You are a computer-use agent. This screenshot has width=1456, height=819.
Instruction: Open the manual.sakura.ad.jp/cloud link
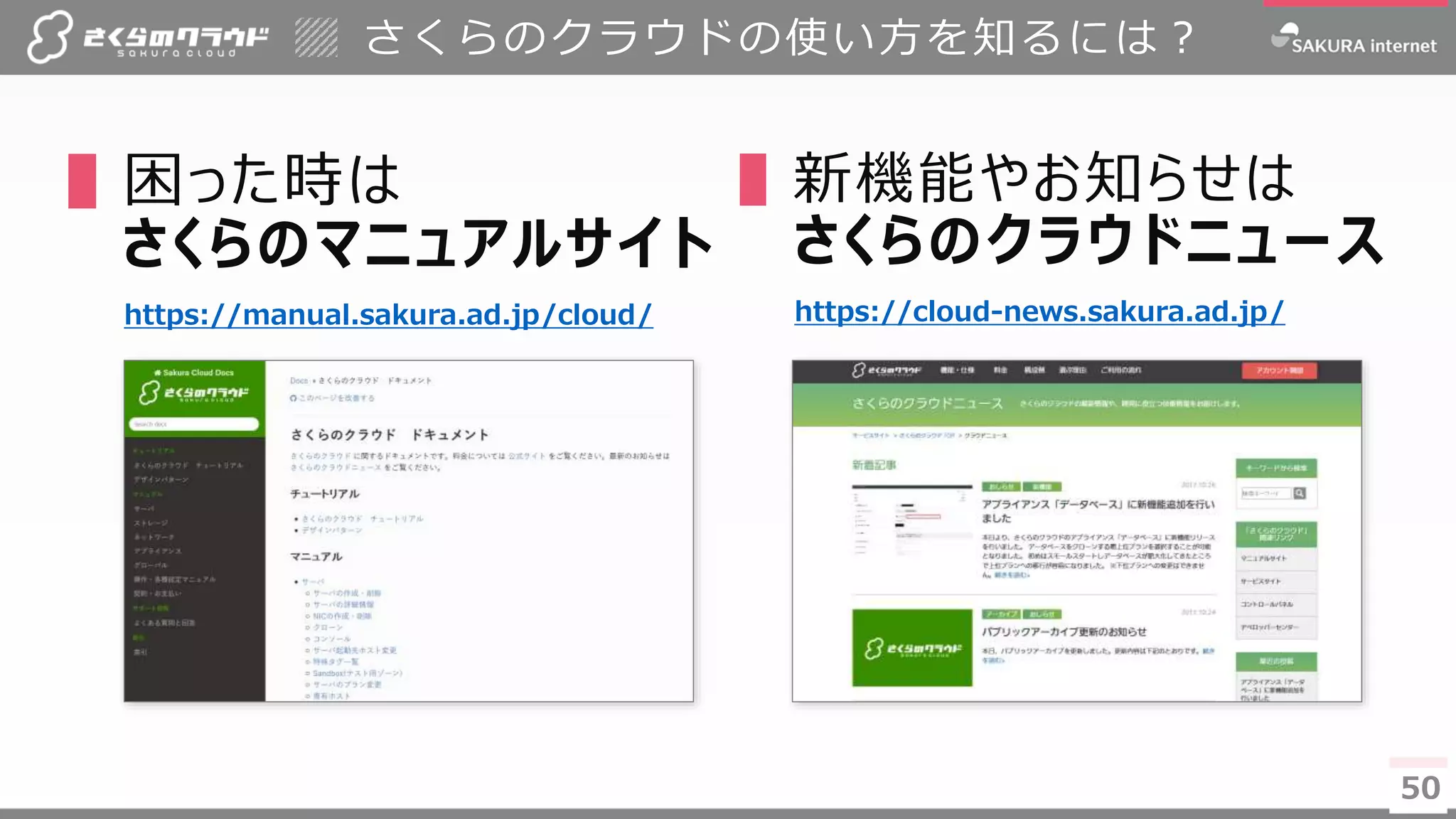(x=388, y=315)
